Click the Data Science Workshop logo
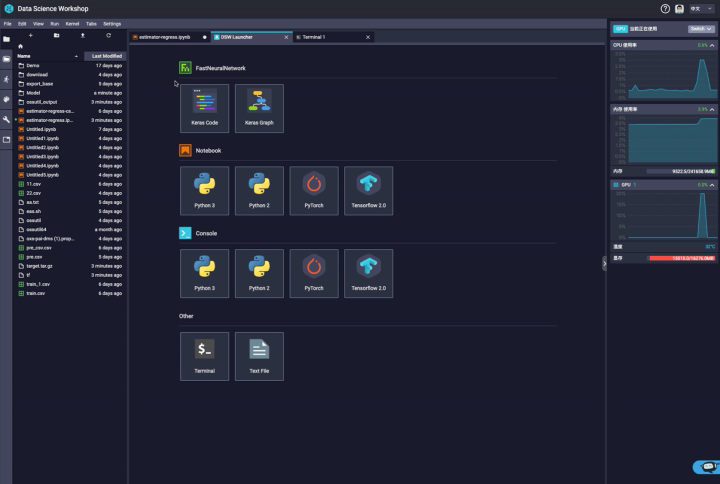 click(x=9, y=9)
